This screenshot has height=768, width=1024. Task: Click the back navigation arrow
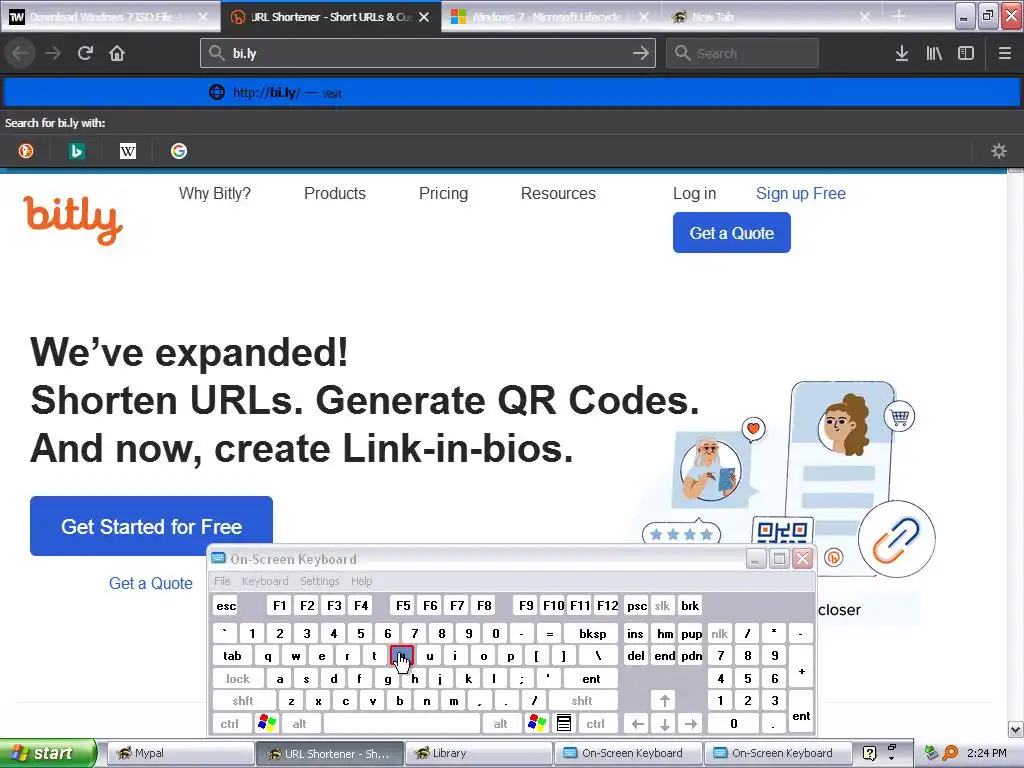[x=20, y=53]
